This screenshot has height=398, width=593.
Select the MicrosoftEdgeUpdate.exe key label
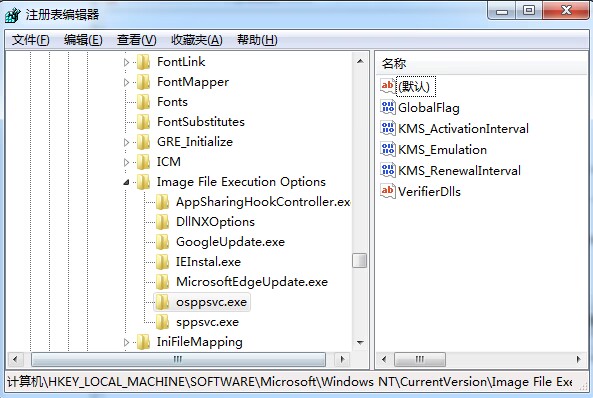[x=252, y=282]
